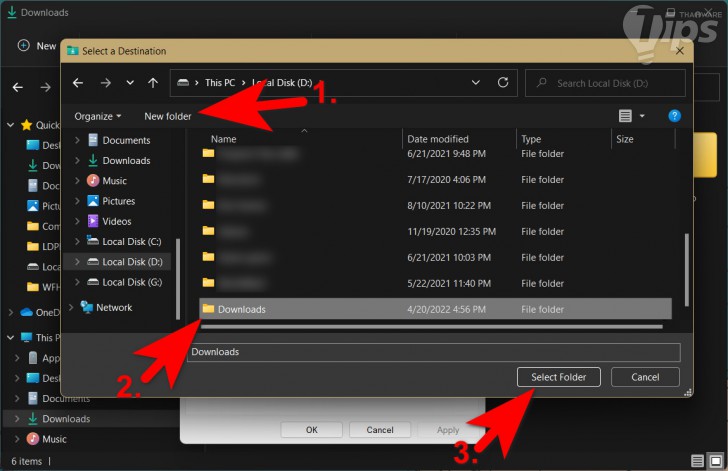Screen dimensions: 728x471
Task: Expand Pictures node in dialog tree
Action: pos(78,201)
